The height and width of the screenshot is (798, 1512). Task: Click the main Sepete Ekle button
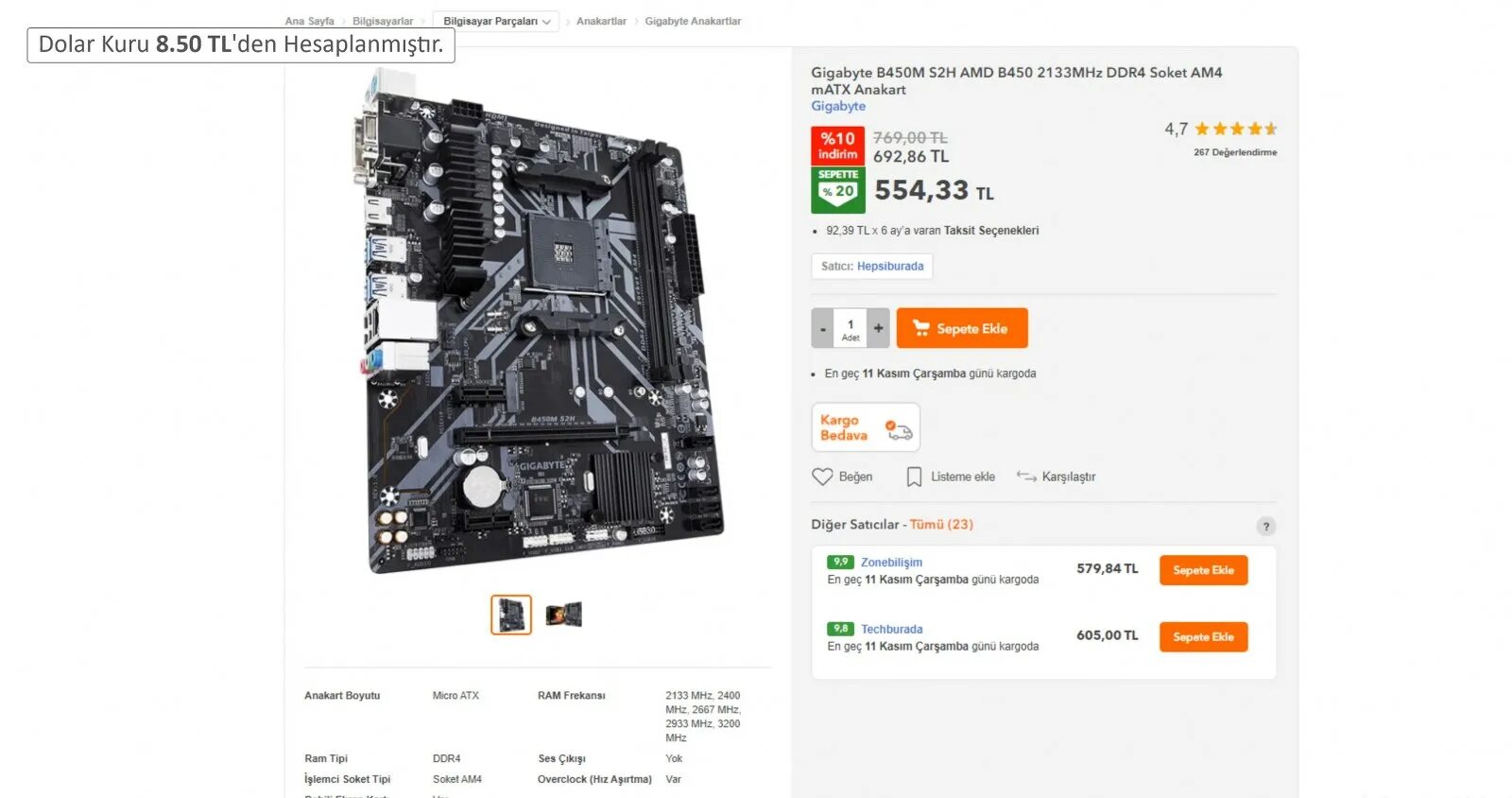(x=962, y=328)
